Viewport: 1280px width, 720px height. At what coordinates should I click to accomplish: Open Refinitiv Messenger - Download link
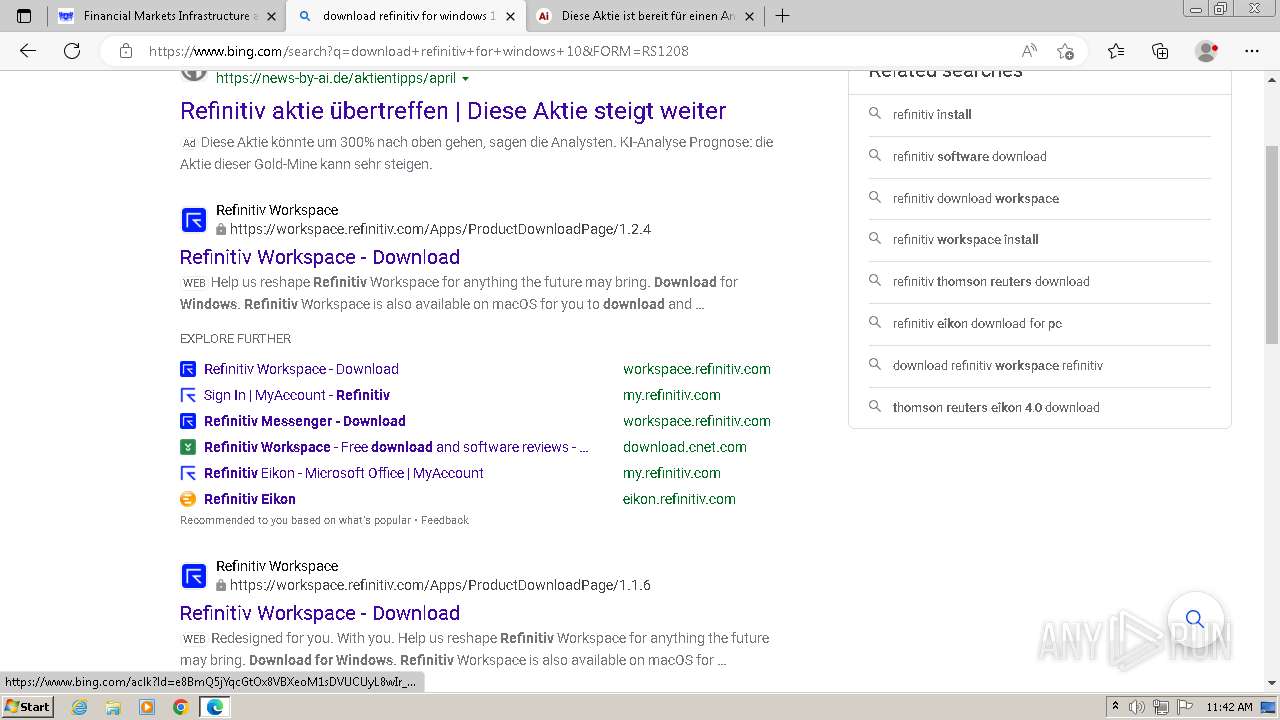pos(305,421)
